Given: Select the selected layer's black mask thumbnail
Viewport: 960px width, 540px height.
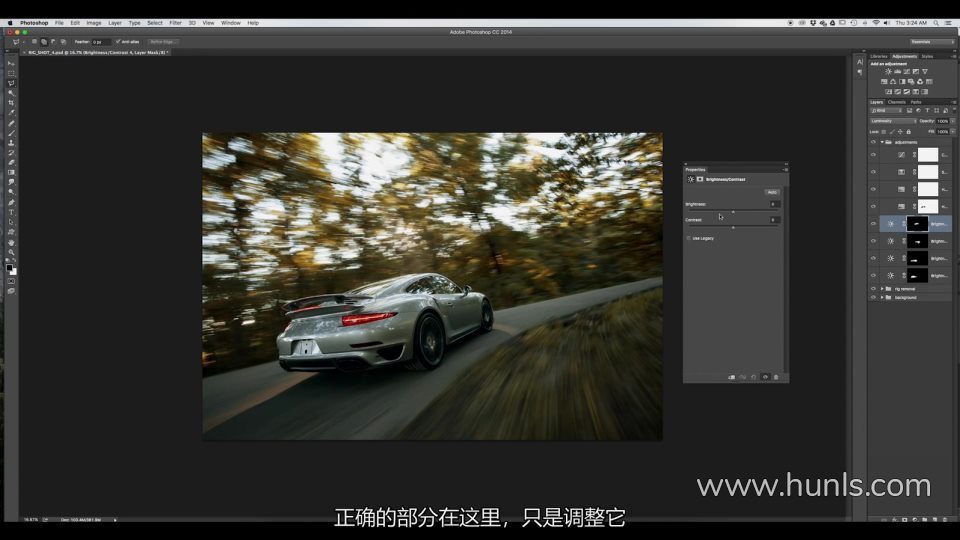Looking at the screenshot, I should point(917,224).
